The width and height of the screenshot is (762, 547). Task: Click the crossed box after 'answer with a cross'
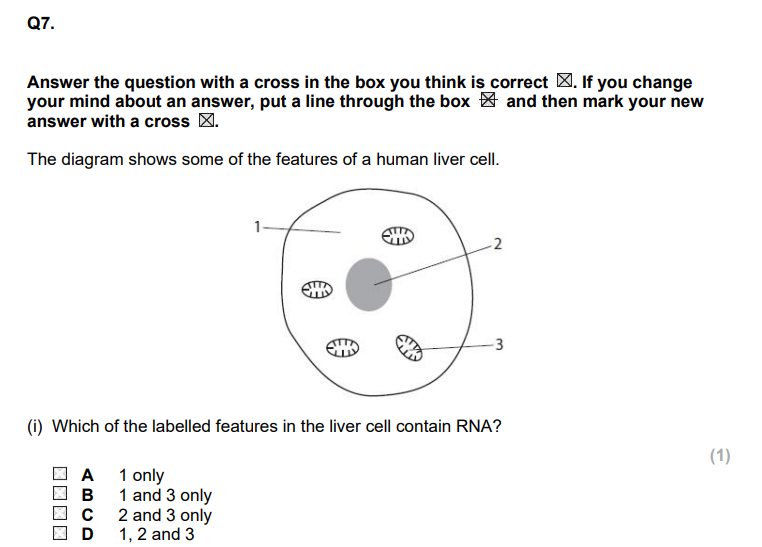coord(206,120)
